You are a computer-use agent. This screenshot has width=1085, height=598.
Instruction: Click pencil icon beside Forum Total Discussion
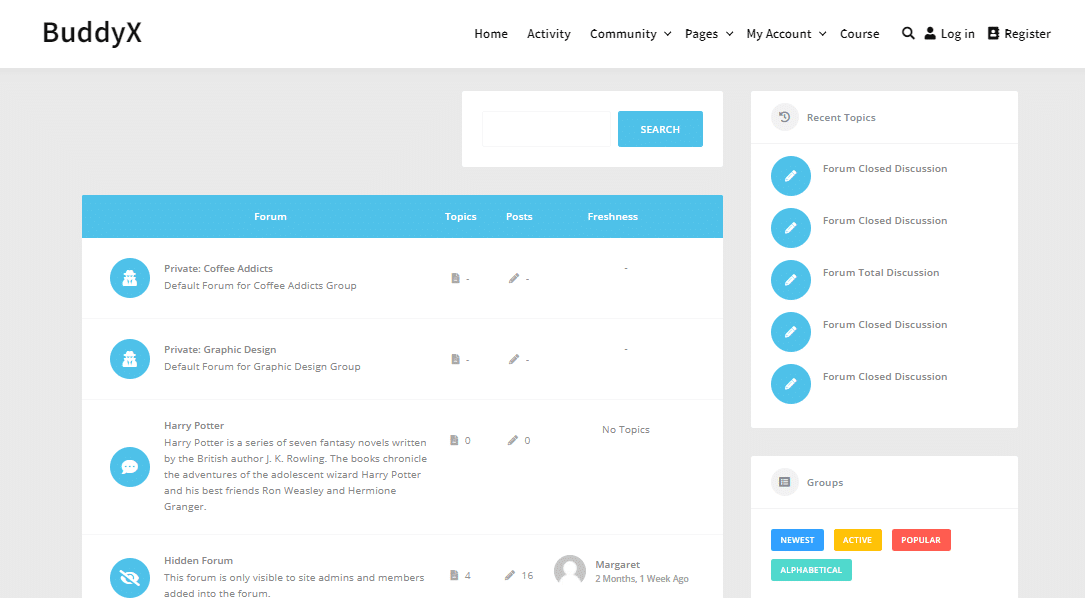(x=791, y=280)
